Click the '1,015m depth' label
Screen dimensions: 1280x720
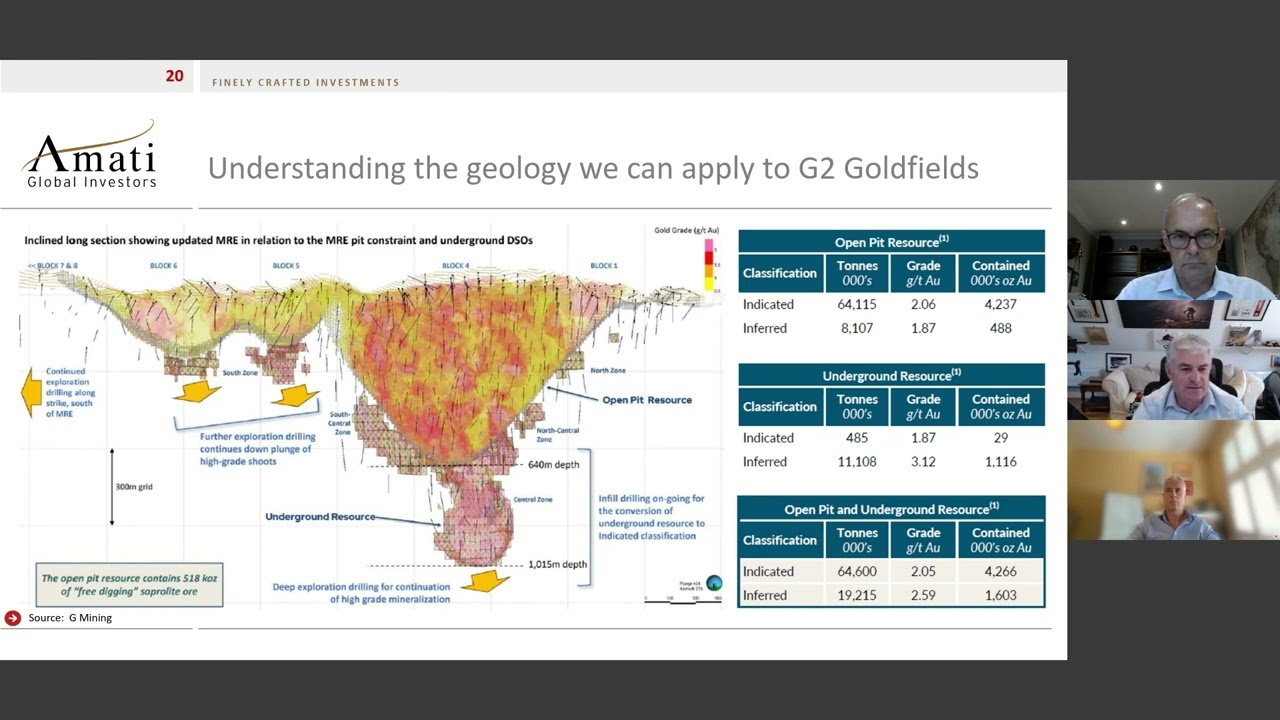pos(557,564)
